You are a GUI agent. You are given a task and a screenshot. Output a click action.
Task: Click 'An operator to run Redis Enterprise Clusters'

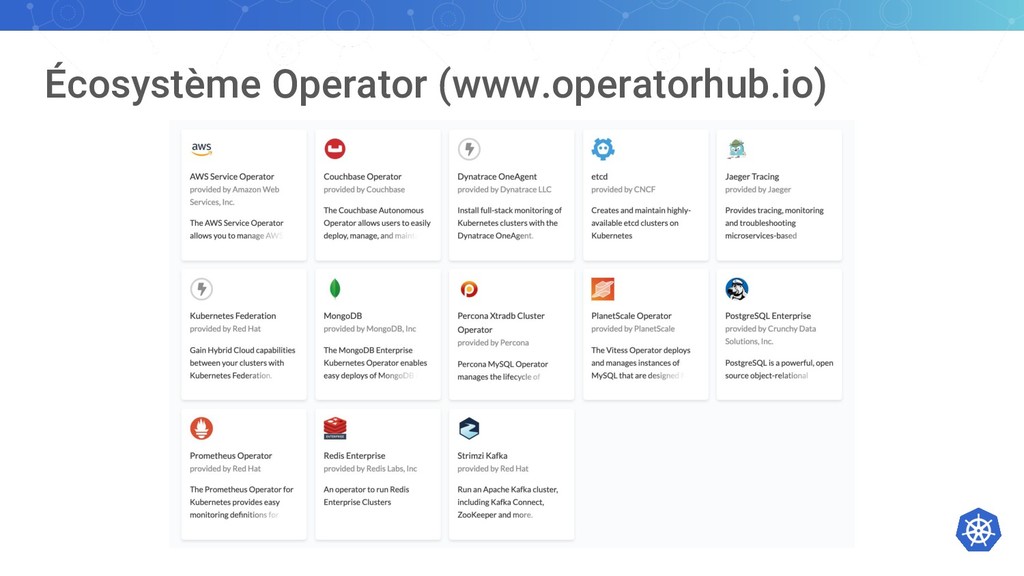pos(366,496)
